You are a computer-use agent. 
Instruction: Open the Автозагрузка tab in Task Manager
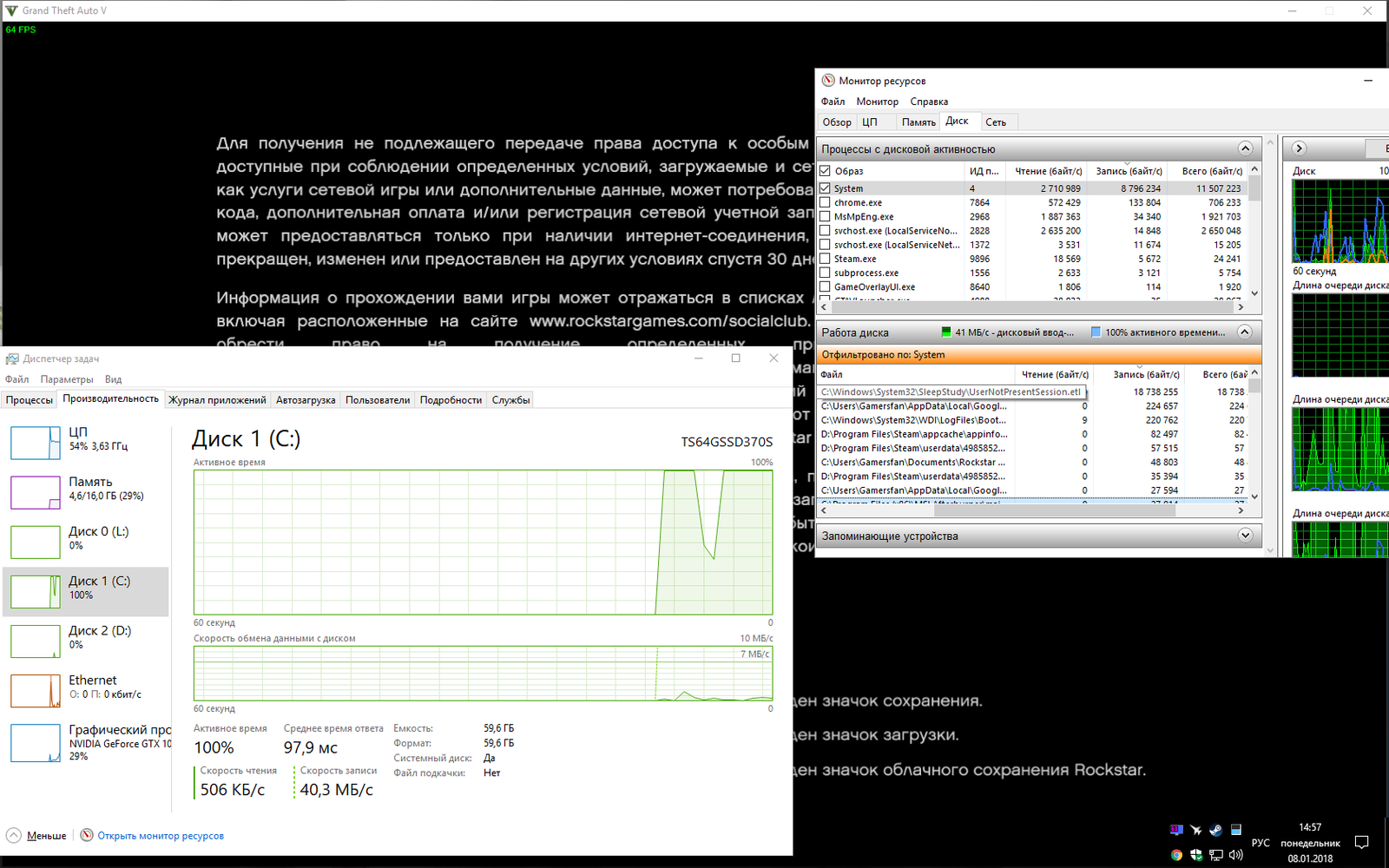point(306,400)
